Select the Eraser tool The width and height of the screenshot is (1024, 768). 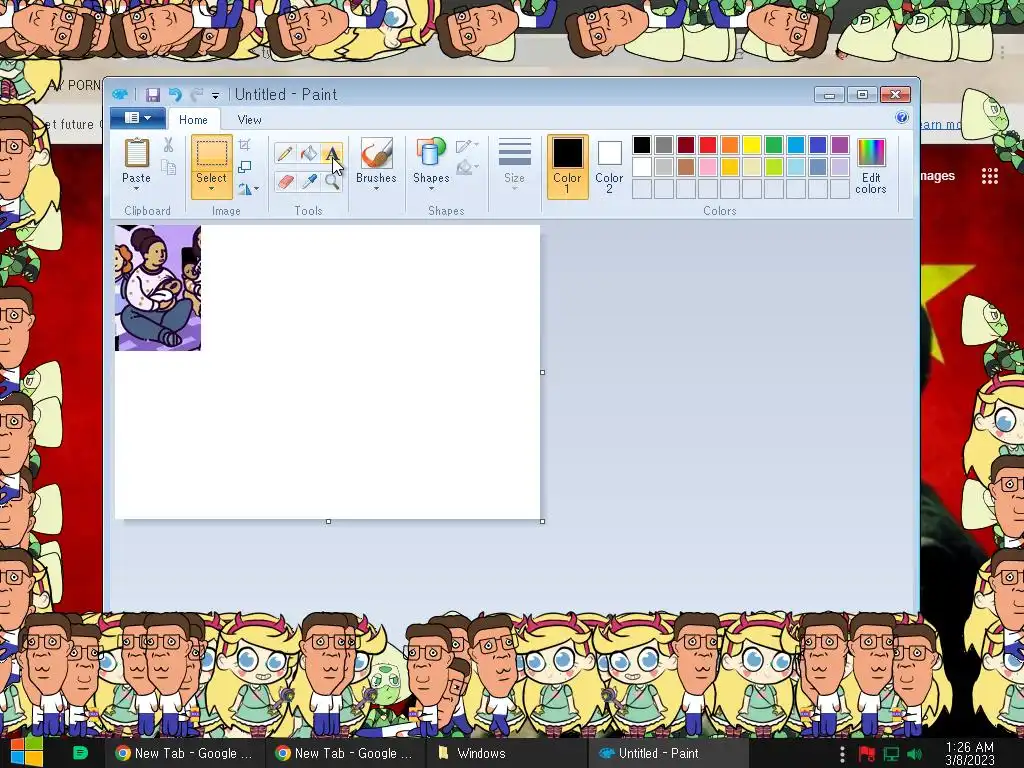coord(285,181)
